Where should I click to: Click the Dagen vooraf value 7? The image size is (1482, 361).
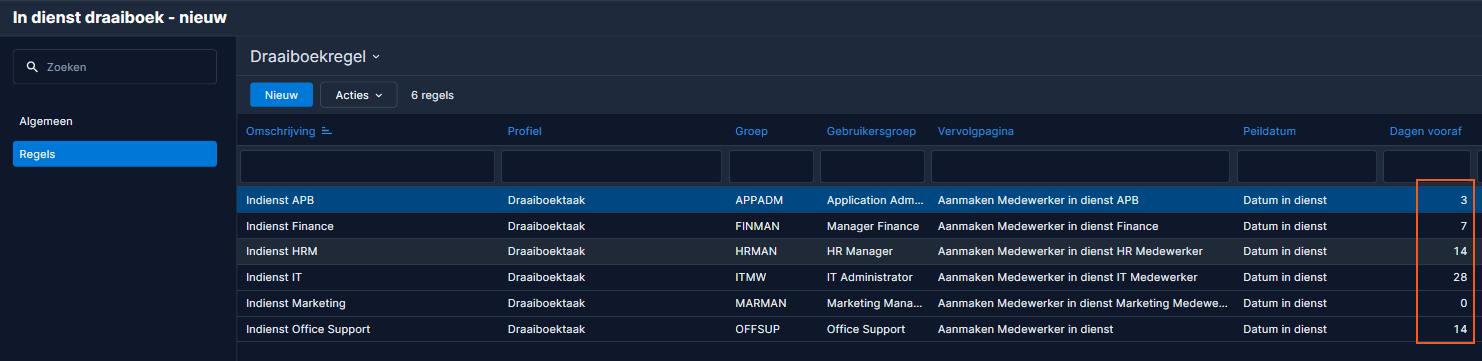(x=1464, y=226)
